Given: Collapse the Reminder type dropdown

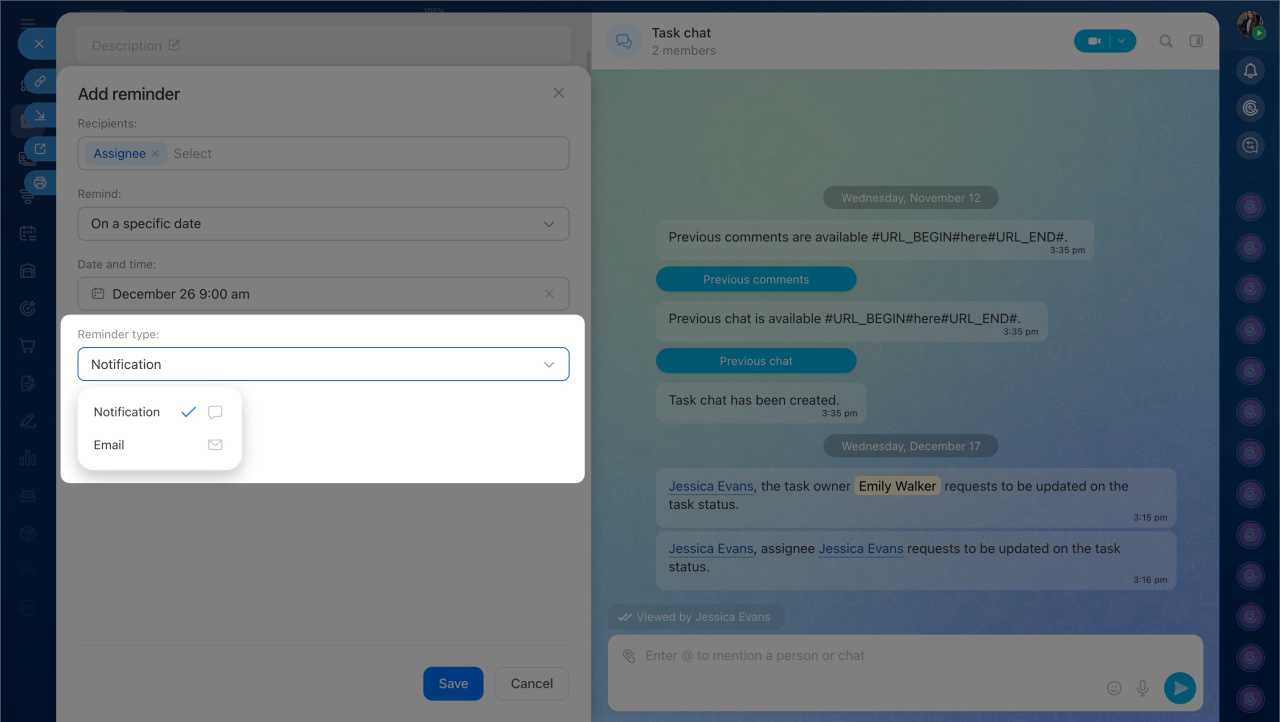Looking at the screenshot, I should [x=548, y=365].
